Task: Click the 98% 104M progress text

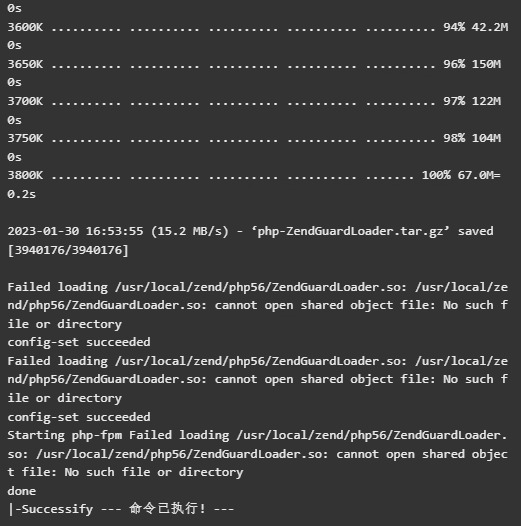Action: [x=472, y=138]
